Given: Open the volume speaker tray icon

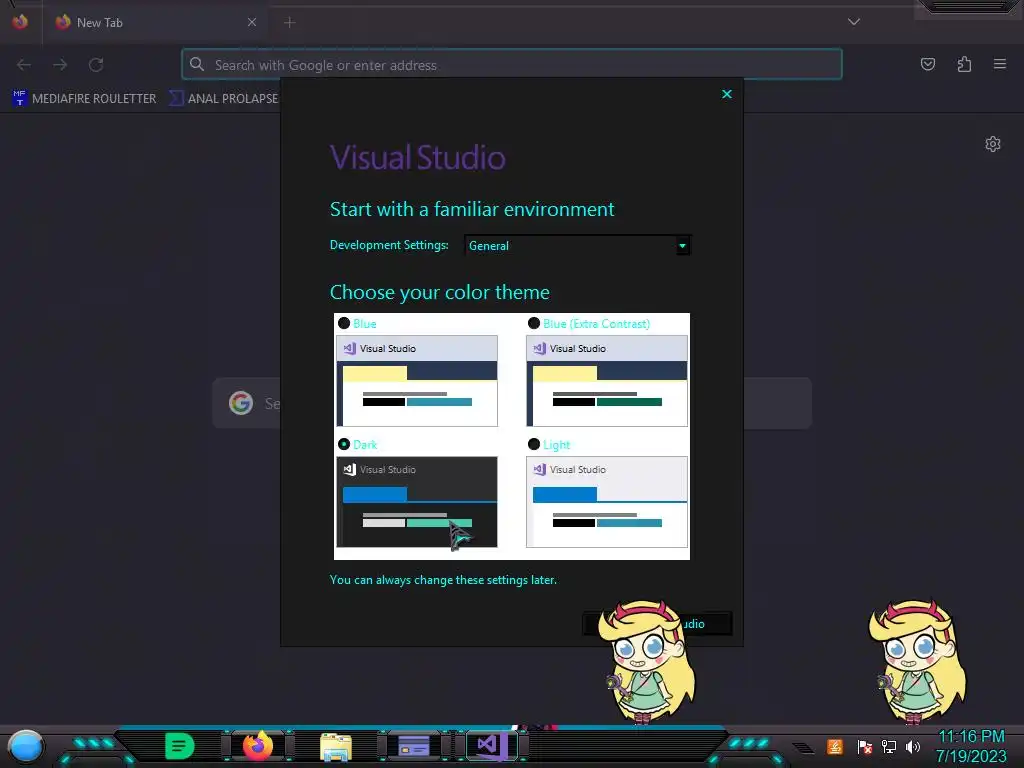Looking at the screenshot, I should click(x=913, y=746).
